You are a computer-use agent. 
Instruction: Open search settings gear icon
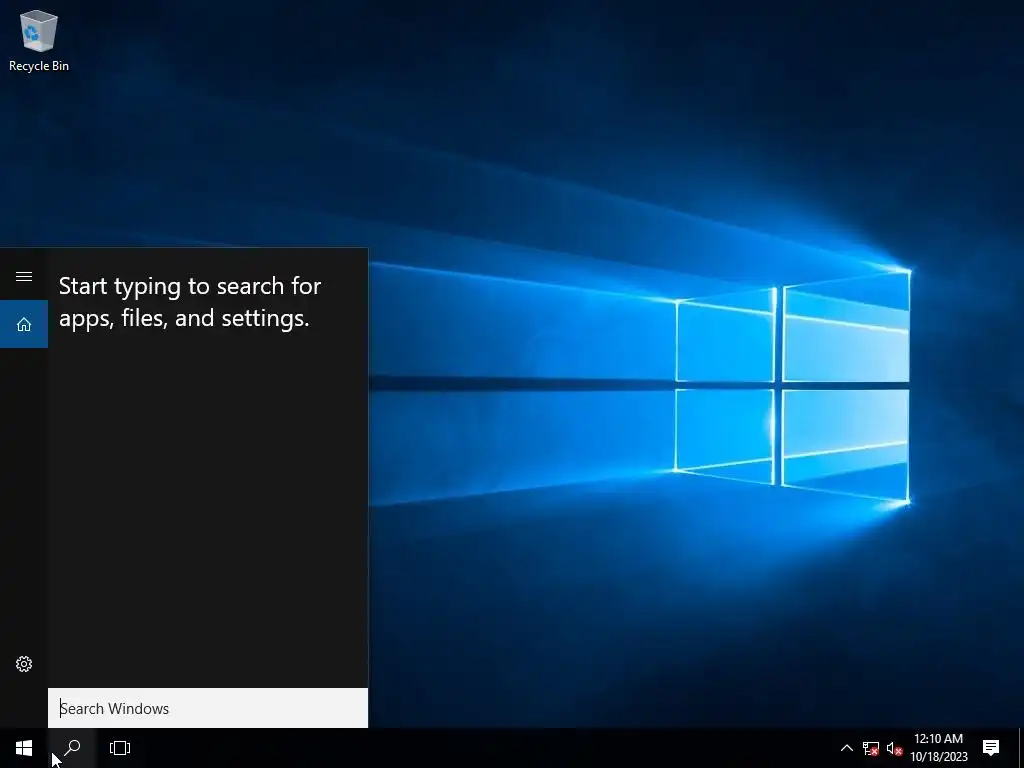pos(24,664)
